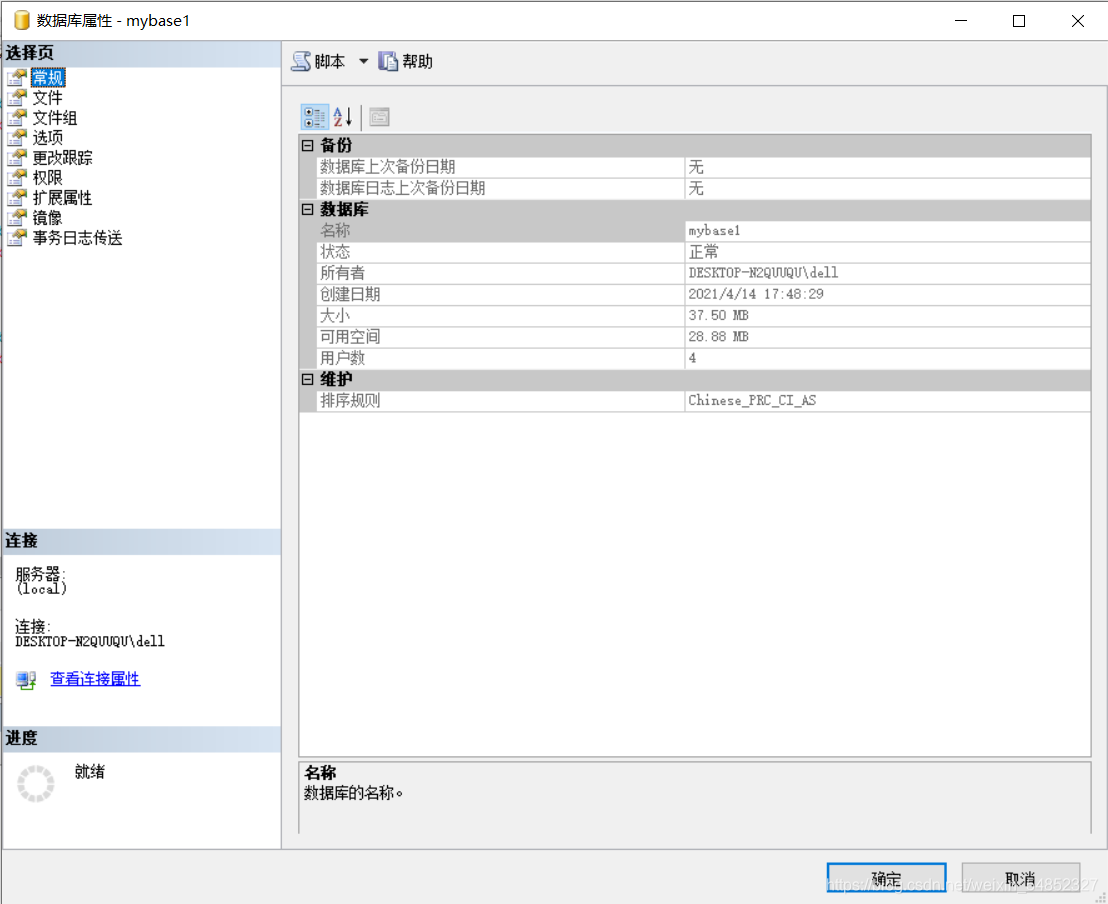Click the 维护 category header
This screenshot has width=1108, height=904.
click(696, 380)
